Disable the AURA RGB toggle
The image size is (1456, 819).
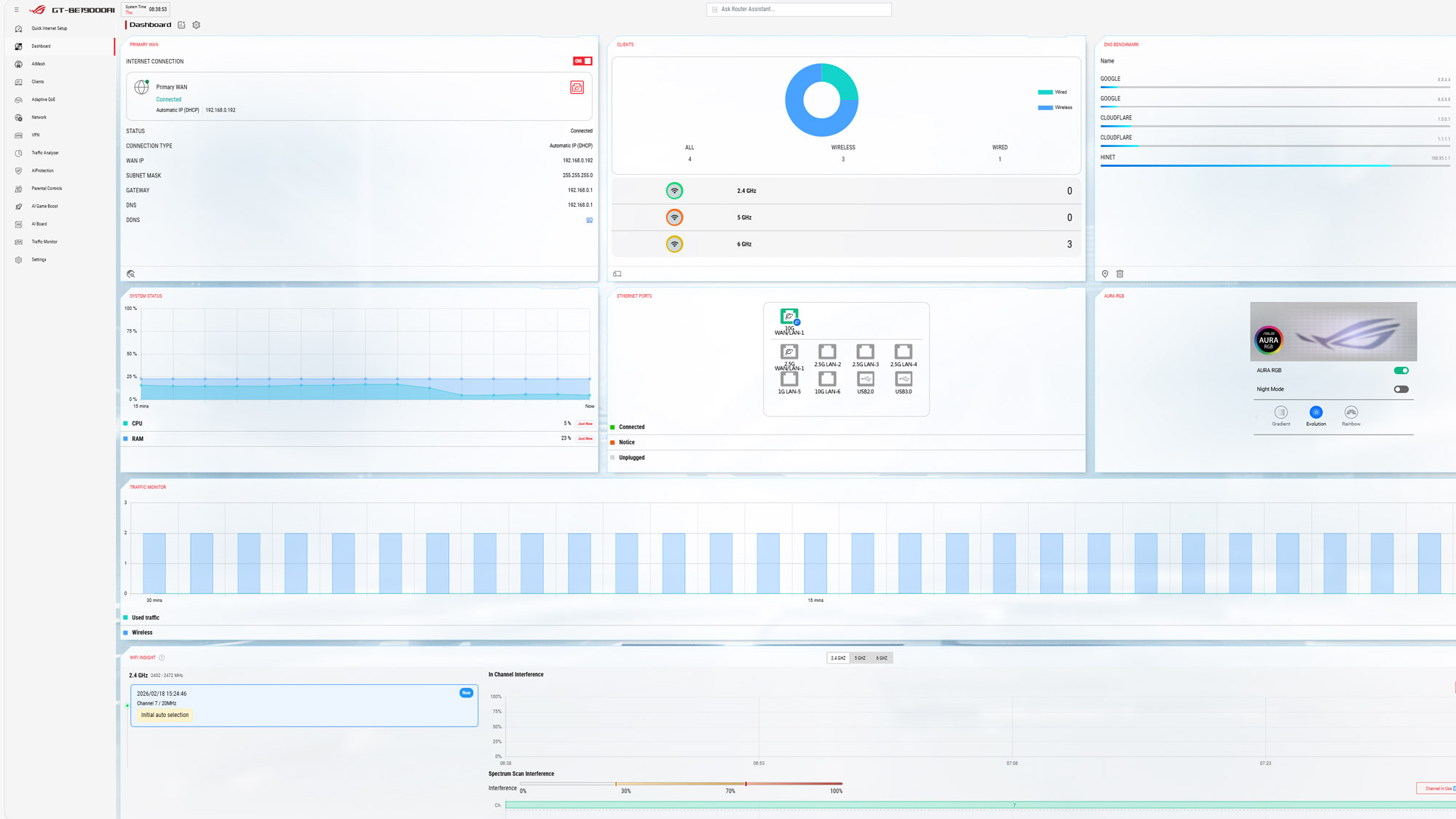[x=1401, y=371]
